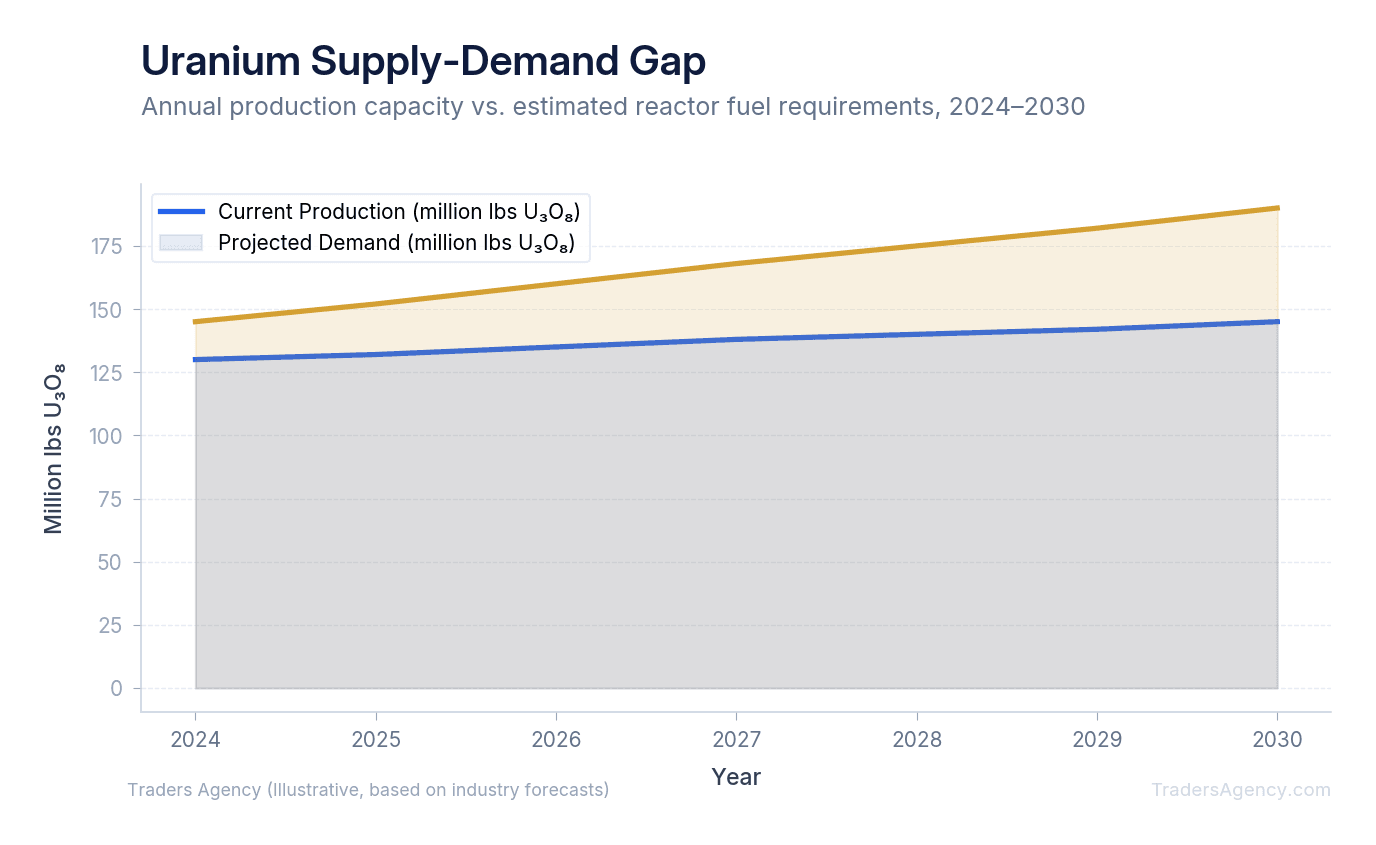The image size is (1376, 845).
Task: Click the shaded Projected Demand legend swatch
Action: [181, 243]
